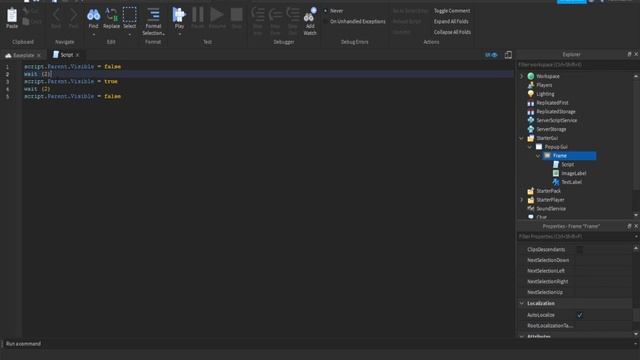Select SoundService in Explorer
Viewport: 640px width, 360px height.
click(x=551, y=209)
